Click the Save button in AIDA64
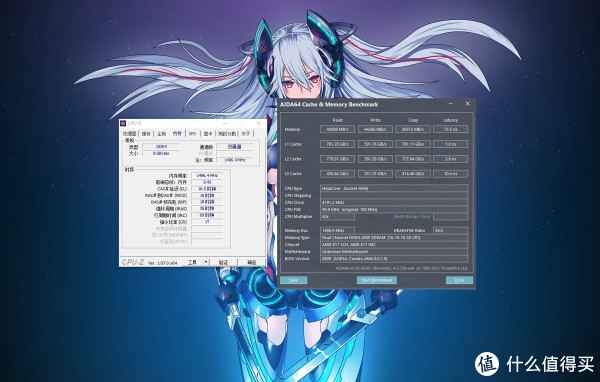Screen dimensions: 600x382 click(293, 280)
